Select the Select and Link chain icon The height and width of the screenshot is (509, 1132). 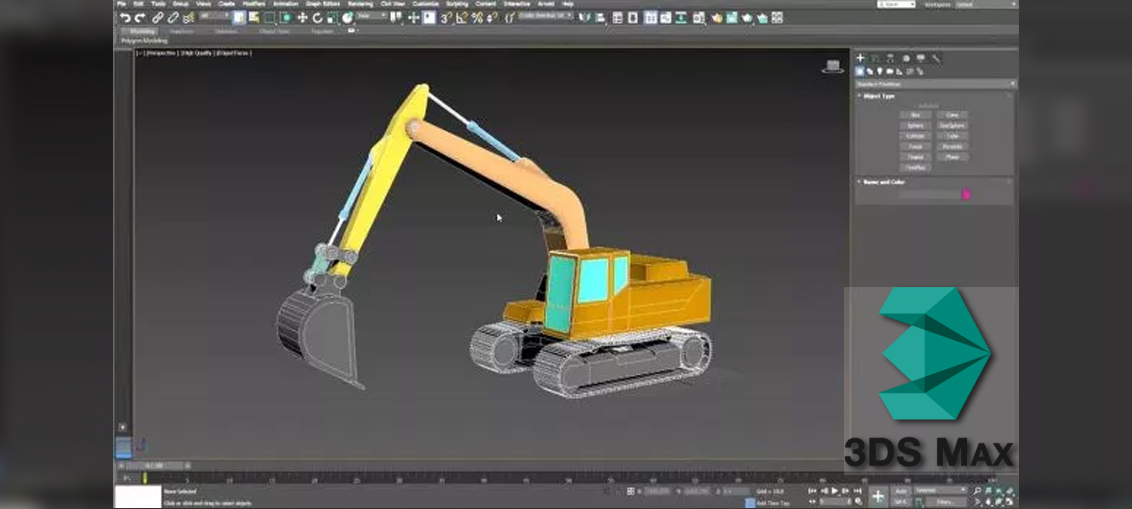coord(158,18)
